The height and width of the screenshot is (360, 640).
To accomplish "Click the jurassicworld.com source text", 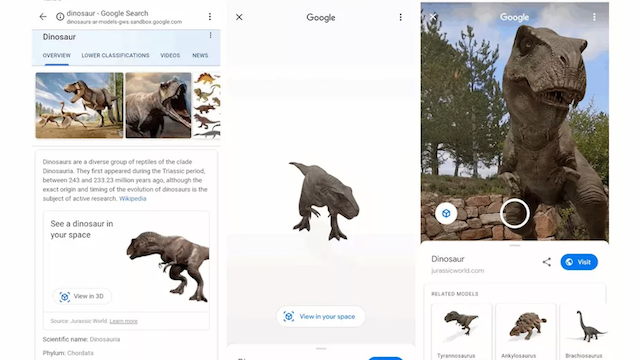I will tap(458, 271).
